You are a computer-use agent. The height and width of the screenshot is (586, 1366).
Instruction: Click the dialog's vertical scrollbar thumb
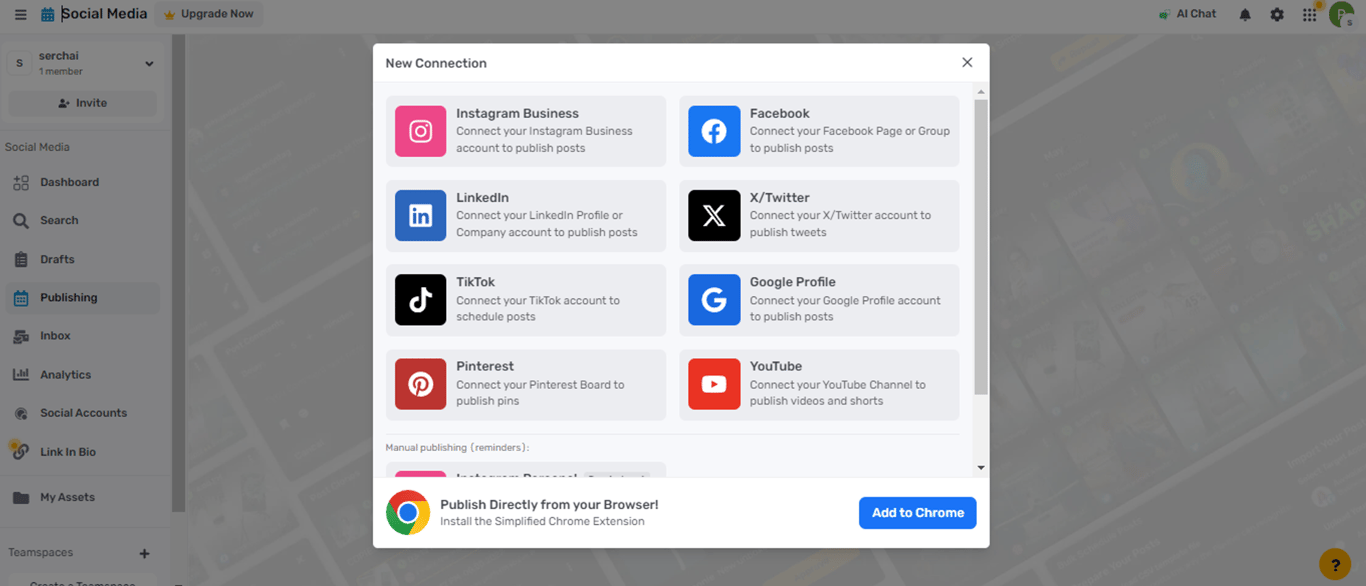click(981, 247)
